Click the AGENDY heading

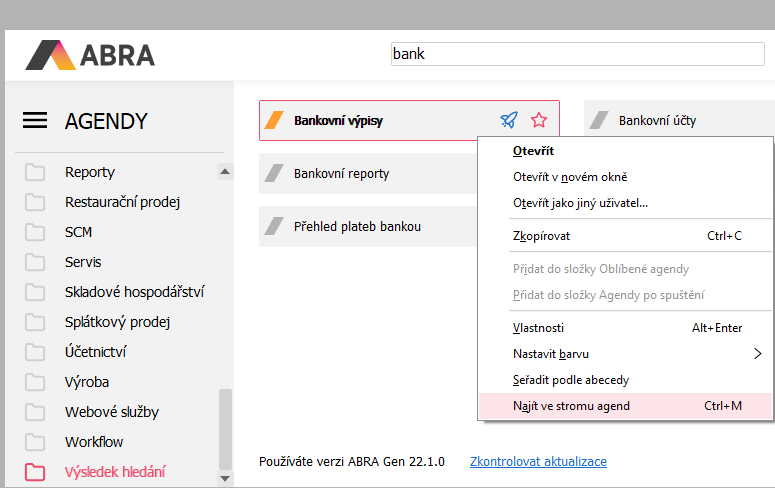pyautogui.click(x=106, y=121)
